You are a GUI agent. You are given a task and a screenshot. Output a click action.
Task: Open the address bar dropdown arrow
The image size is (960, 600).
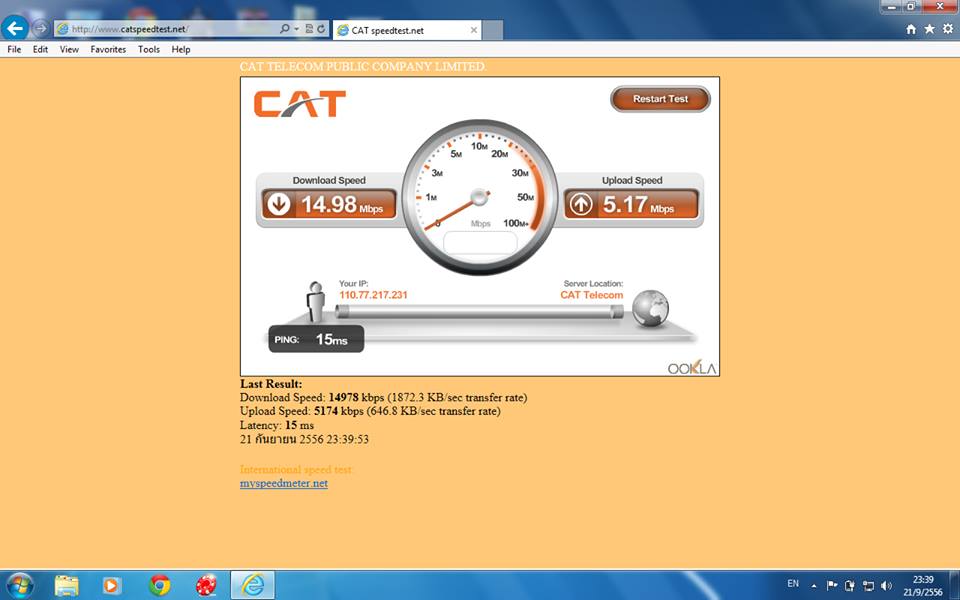point(296,29)
